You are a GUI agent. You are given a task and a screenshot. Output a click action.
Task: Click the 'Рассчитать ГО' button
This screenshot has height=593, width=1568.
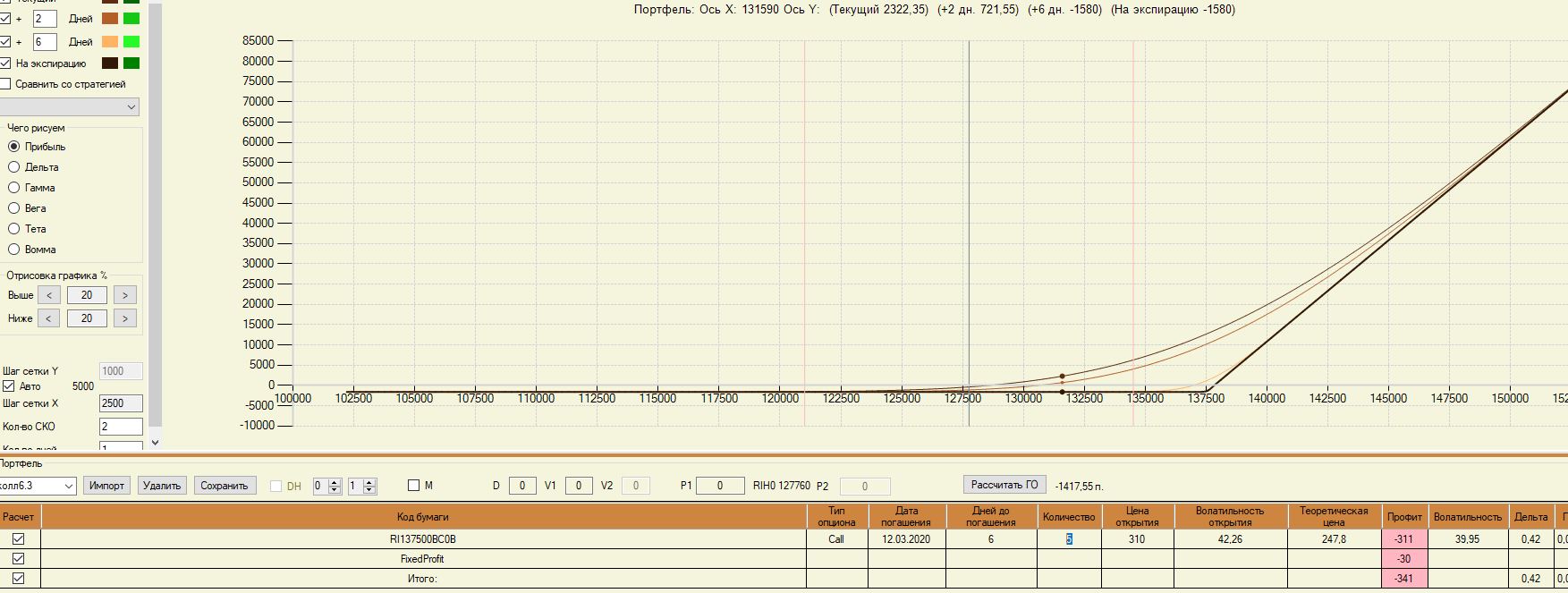tap(1004, 485)
